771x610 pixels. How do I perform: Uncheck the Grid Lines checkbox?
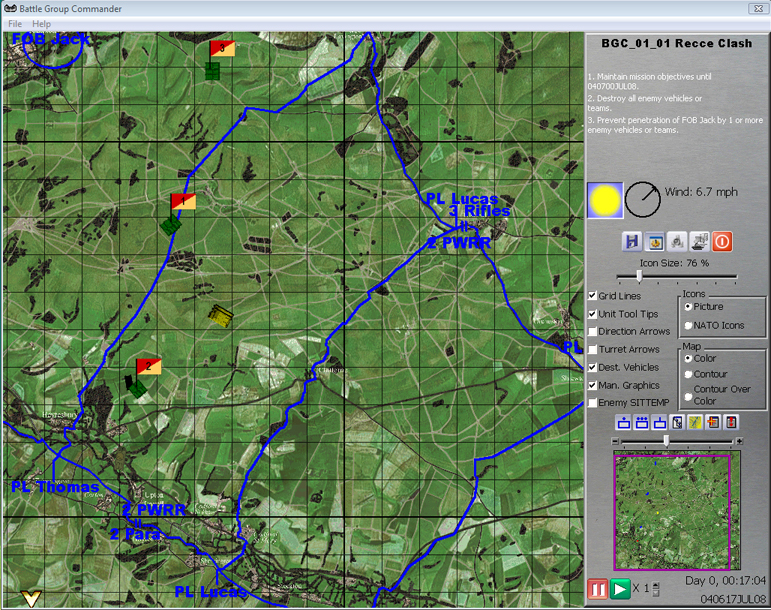(593, 296)
